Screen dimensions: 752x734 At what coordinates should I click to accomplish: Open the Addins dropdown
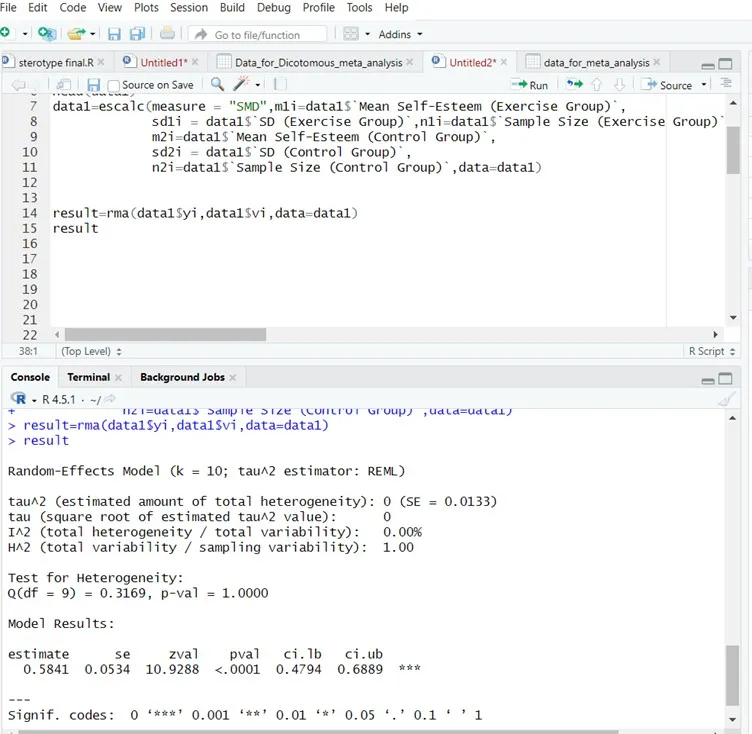pos(400,35)
